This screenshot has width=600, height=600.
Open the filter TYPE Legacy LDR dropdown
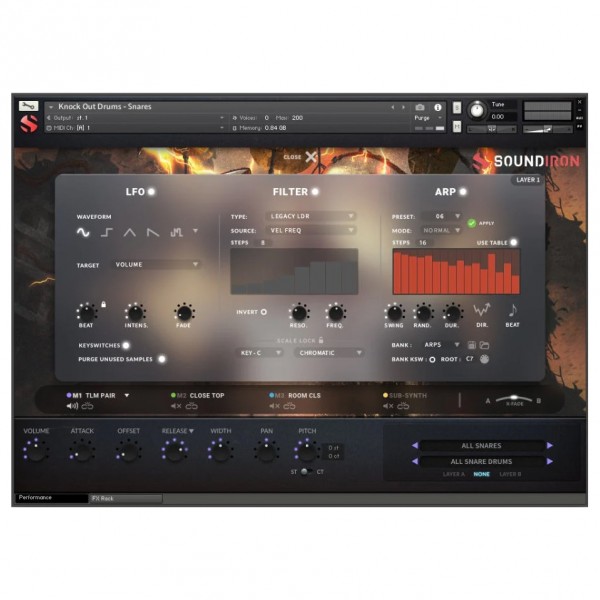pyautogui.click(x=311, y=216)
